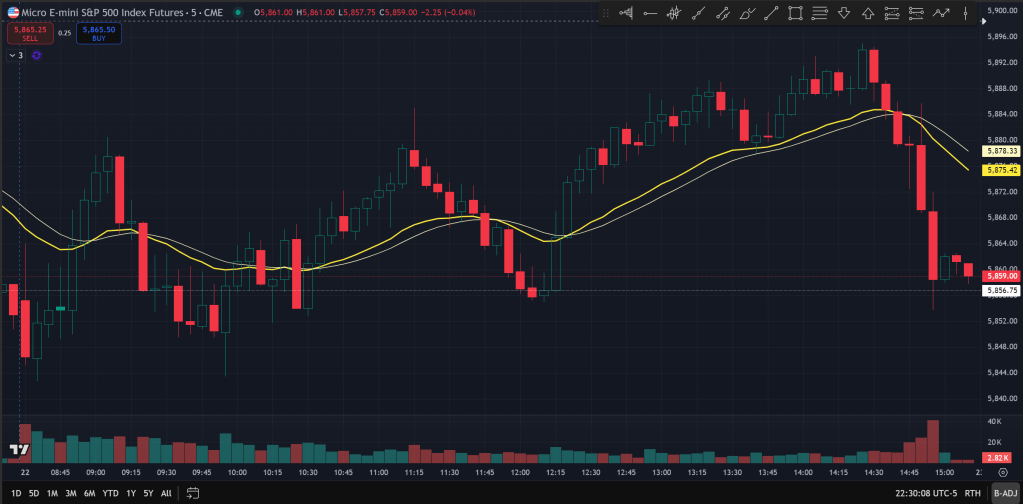Expand the collapsed indicators legend showing 3
Image resolution: width=1023 pixels, height=504 pixels.
[16, 55]
